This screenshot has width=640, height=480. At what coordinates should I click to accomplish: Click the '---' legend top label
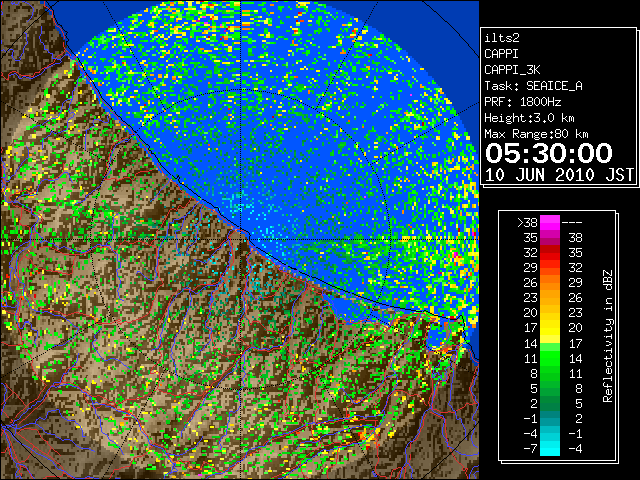click(572, 223)
